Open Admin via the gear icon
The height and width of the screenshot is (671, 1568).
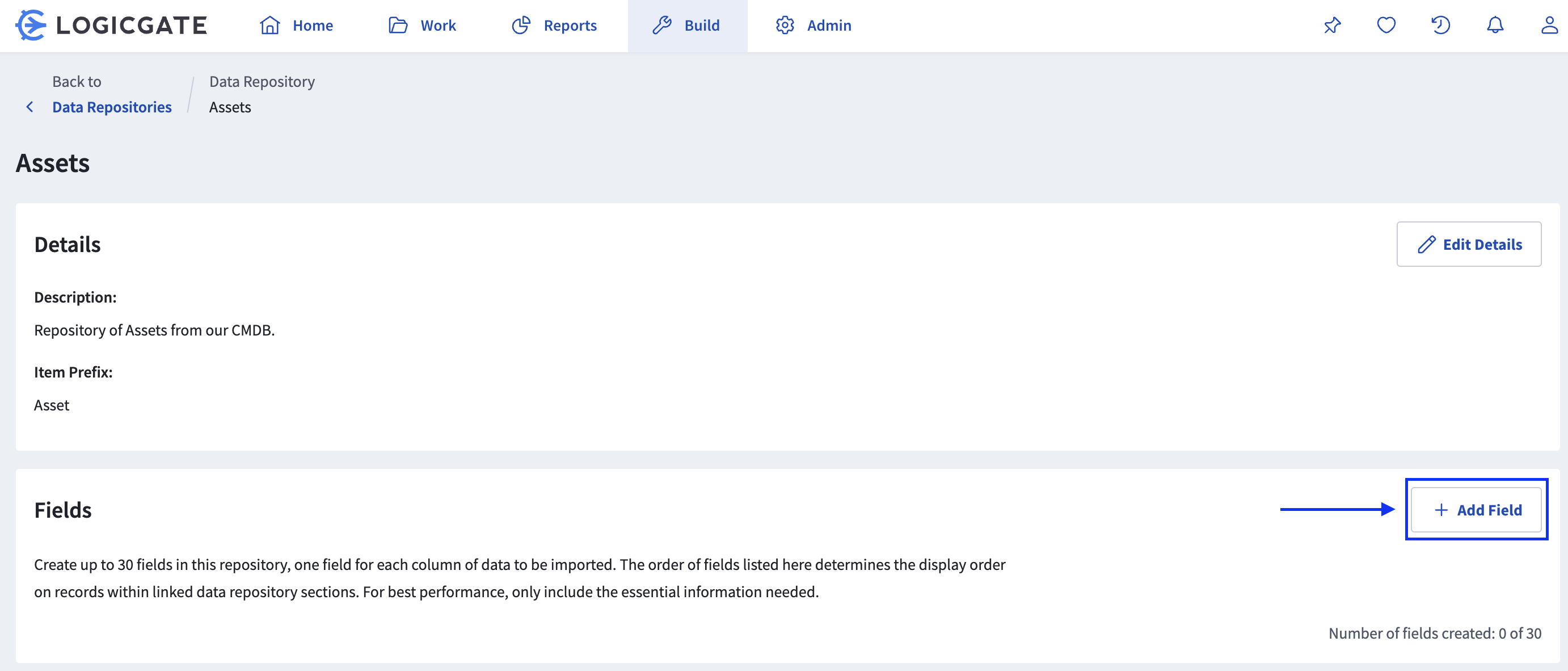785,26
